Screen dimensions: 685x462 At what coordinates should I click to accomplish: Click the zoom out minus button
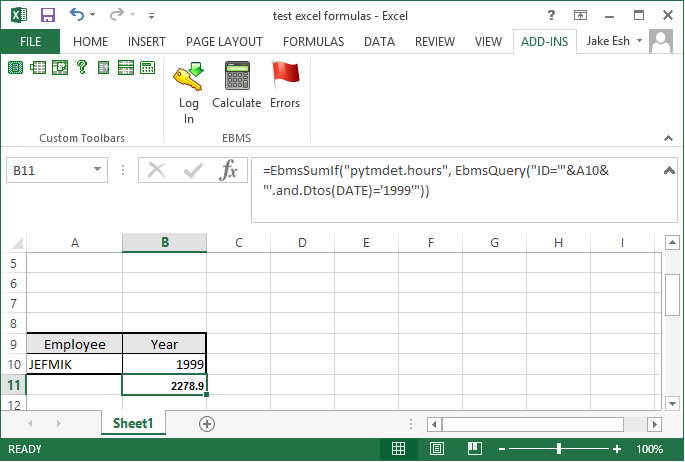pos(502,449)
